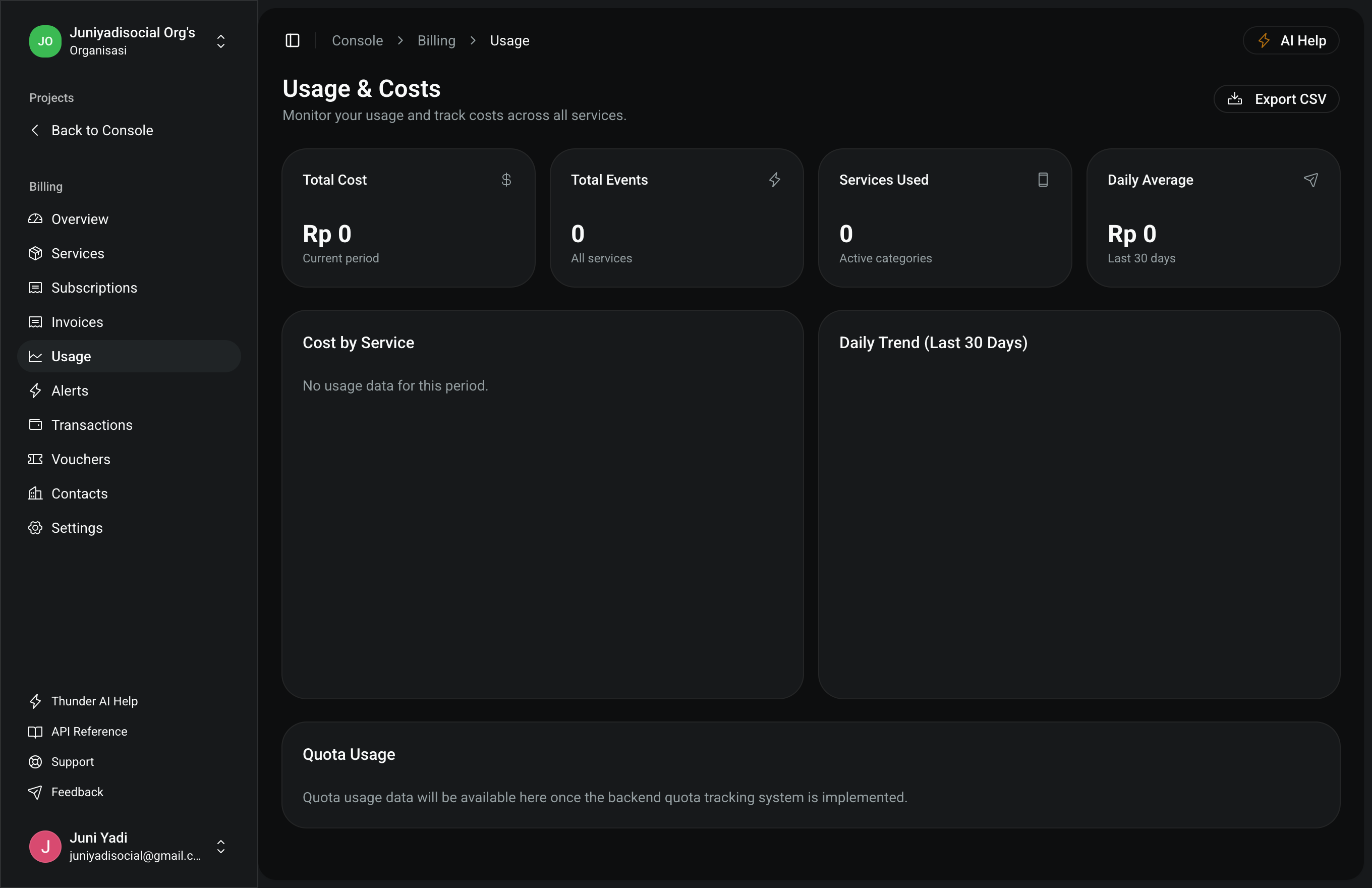This screenshot has height=888, width=1372.
Task: Open Services billing page
Action: (x=129, y=253)
